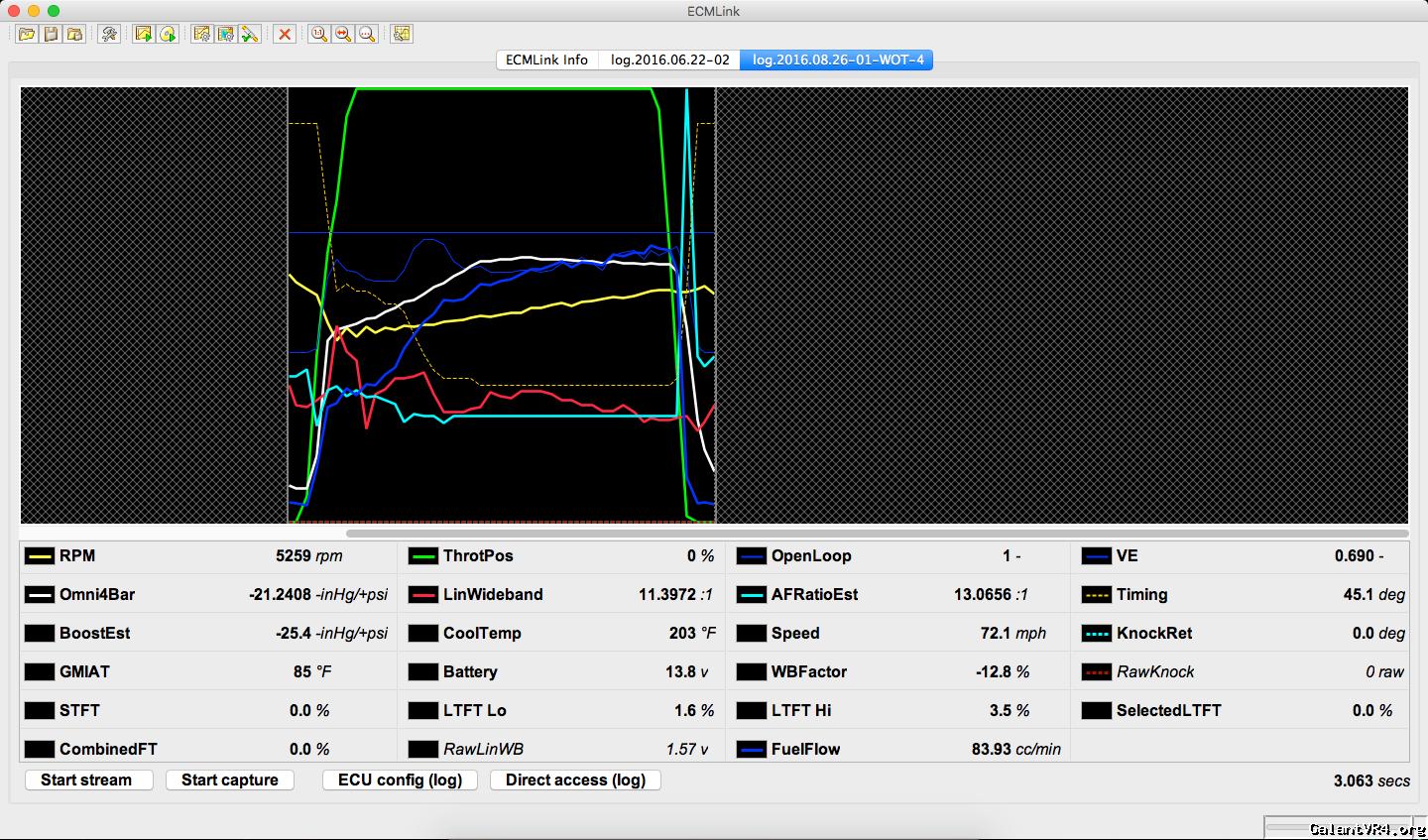Image resolution: width=1428 pixels, height=840 pixels.
Task: Click the ThrotPos green color swatch
Action: [x=423, y=556]
